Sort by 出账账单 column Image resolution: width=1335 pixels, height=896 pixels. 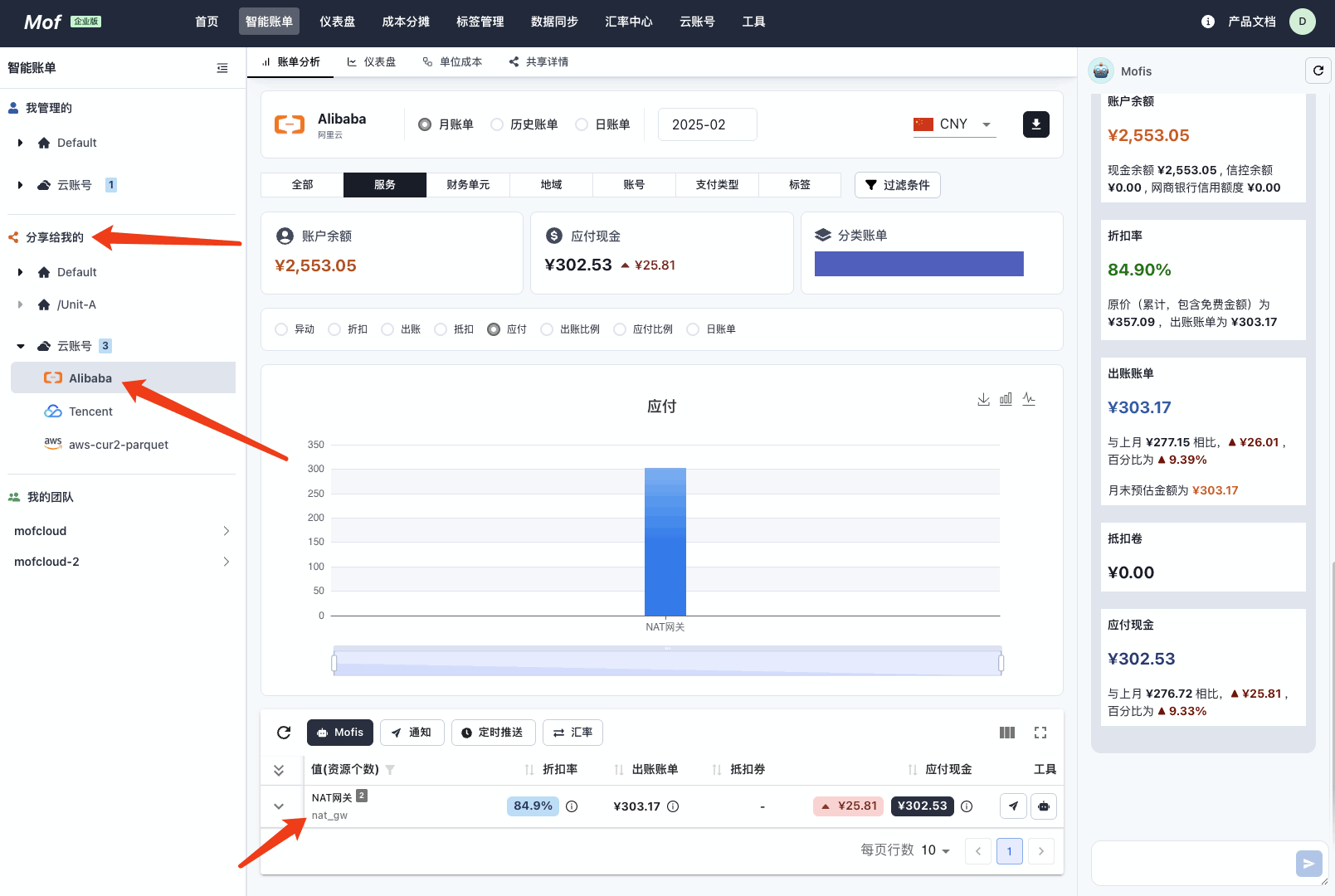coord(619,770)
